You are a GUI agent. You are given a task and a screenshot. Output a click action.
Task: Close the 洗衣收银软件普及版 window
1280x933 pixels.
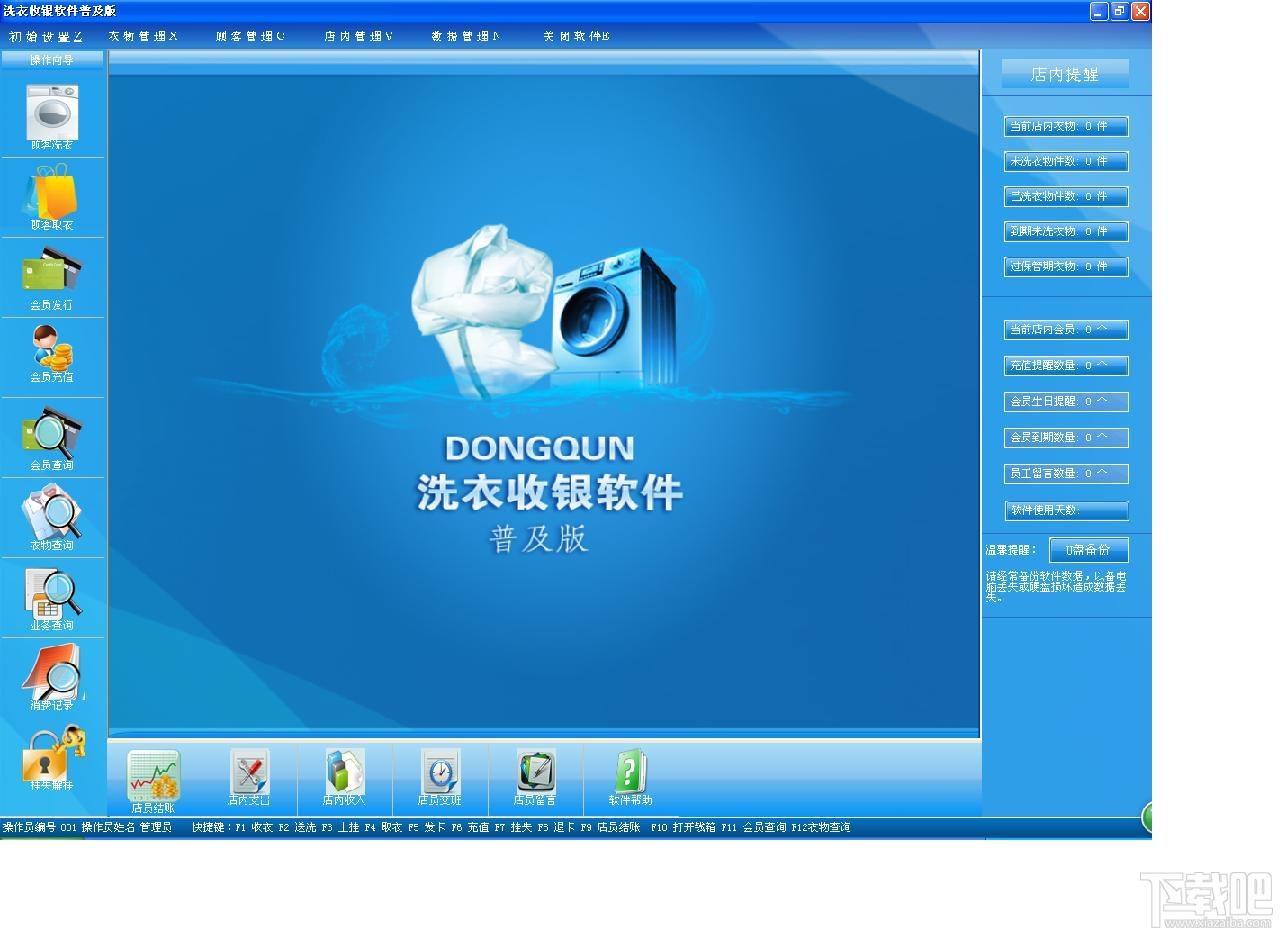(x=1140, y=11)
